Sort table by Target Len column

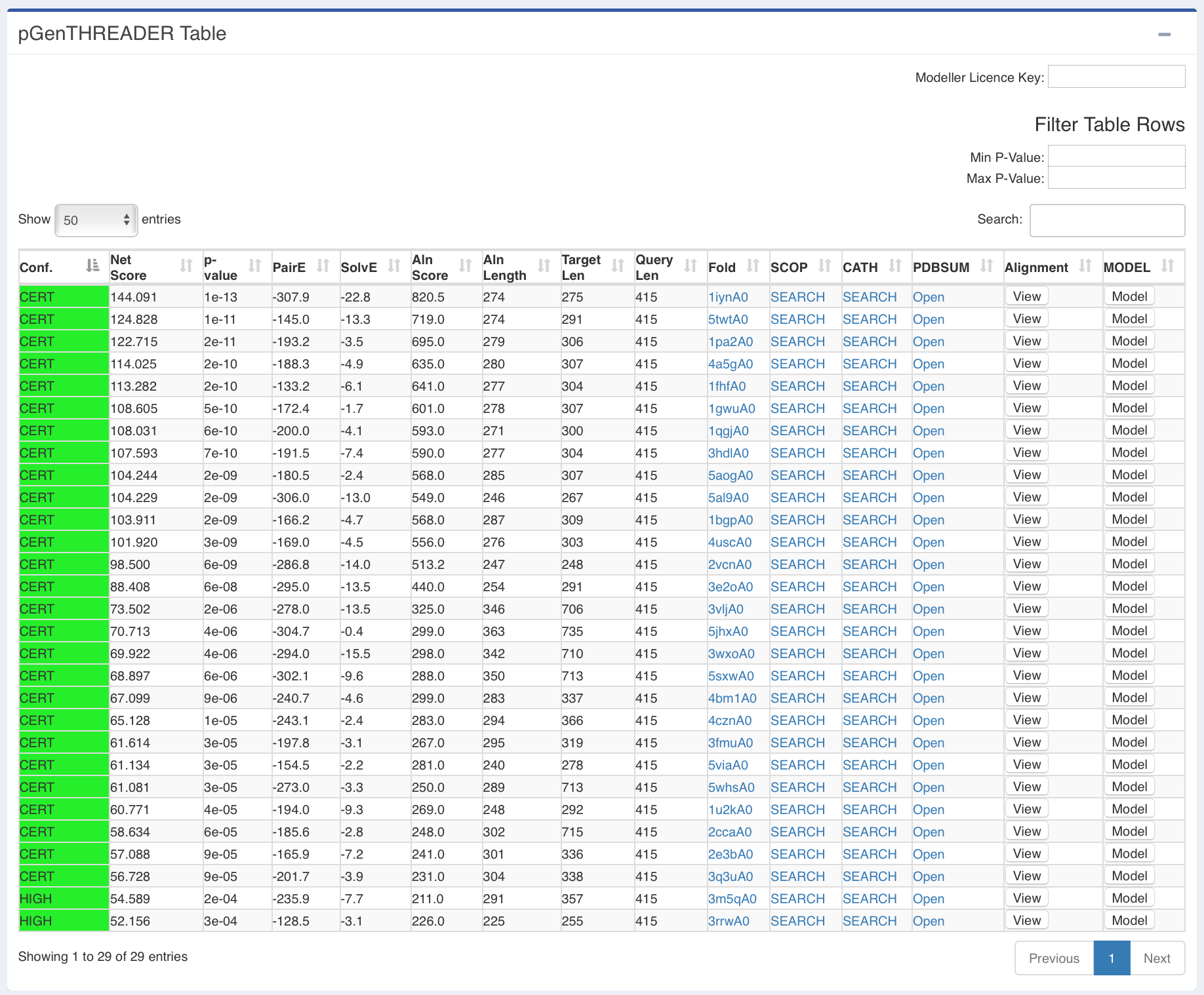coord(597,267)
